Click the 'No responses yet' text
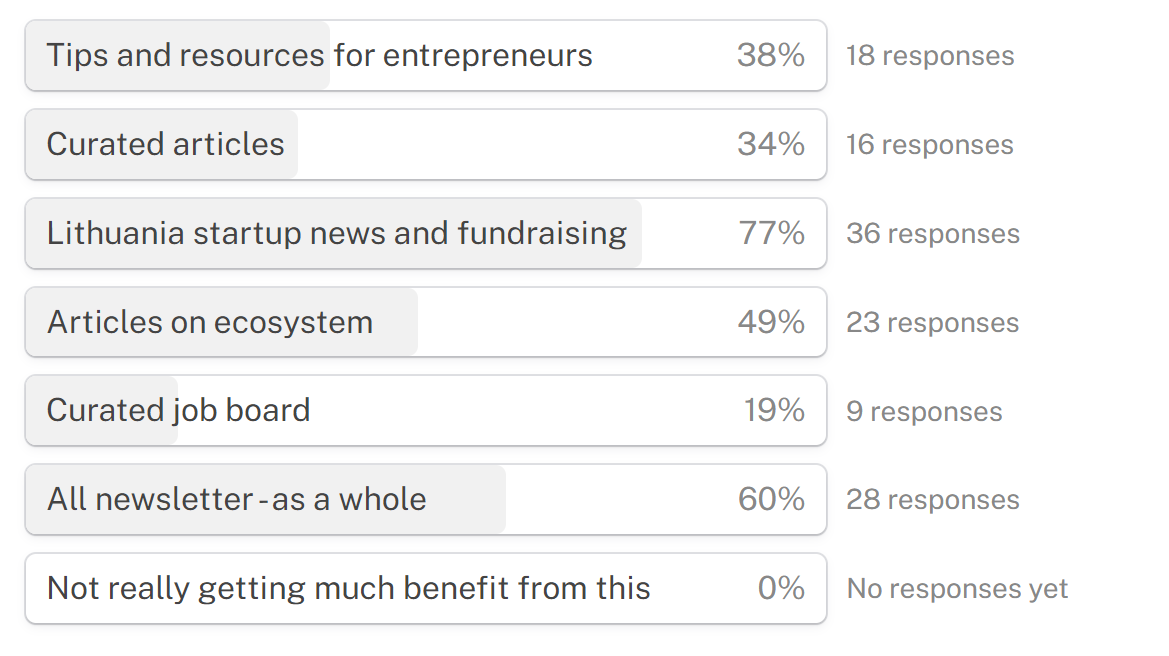Viewport: 1169px width, 656px height. point(957,589)
